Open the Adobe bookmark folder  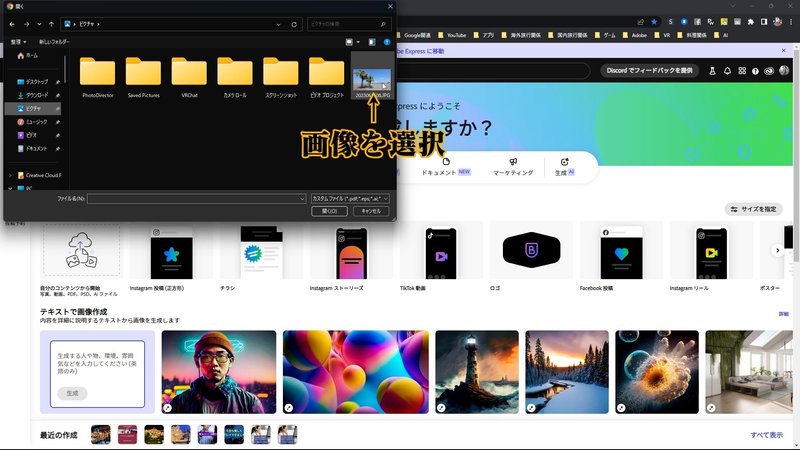click(x=635, y=35)
